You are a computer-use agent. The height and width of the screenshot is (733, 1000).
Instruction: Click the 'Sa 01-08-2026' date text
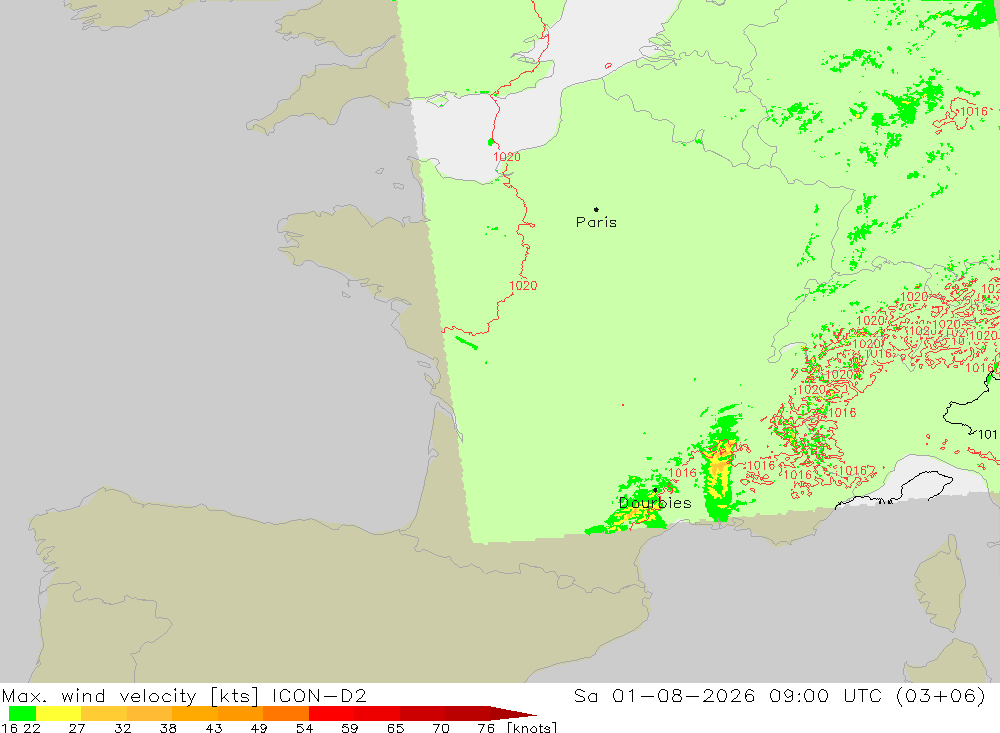click(665, 695)
